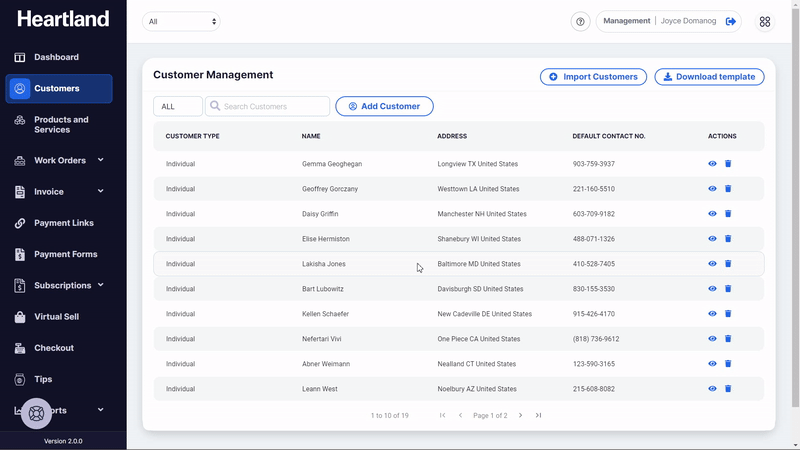Delete the Leann West customer row
Viewport: 800px width, 450px height.
[728, 389]
